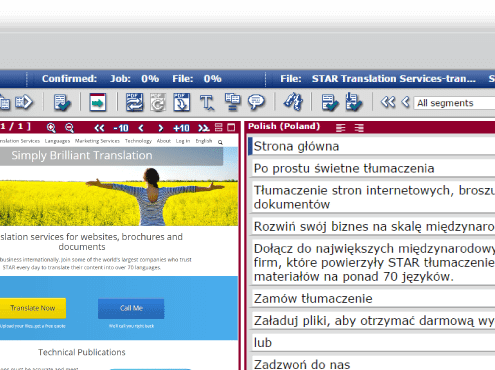Image resolution: width=495 pixels, height=370 pixels.
Task: Select the 'Załaduj pliki' segment
Action: click(373, 321)
